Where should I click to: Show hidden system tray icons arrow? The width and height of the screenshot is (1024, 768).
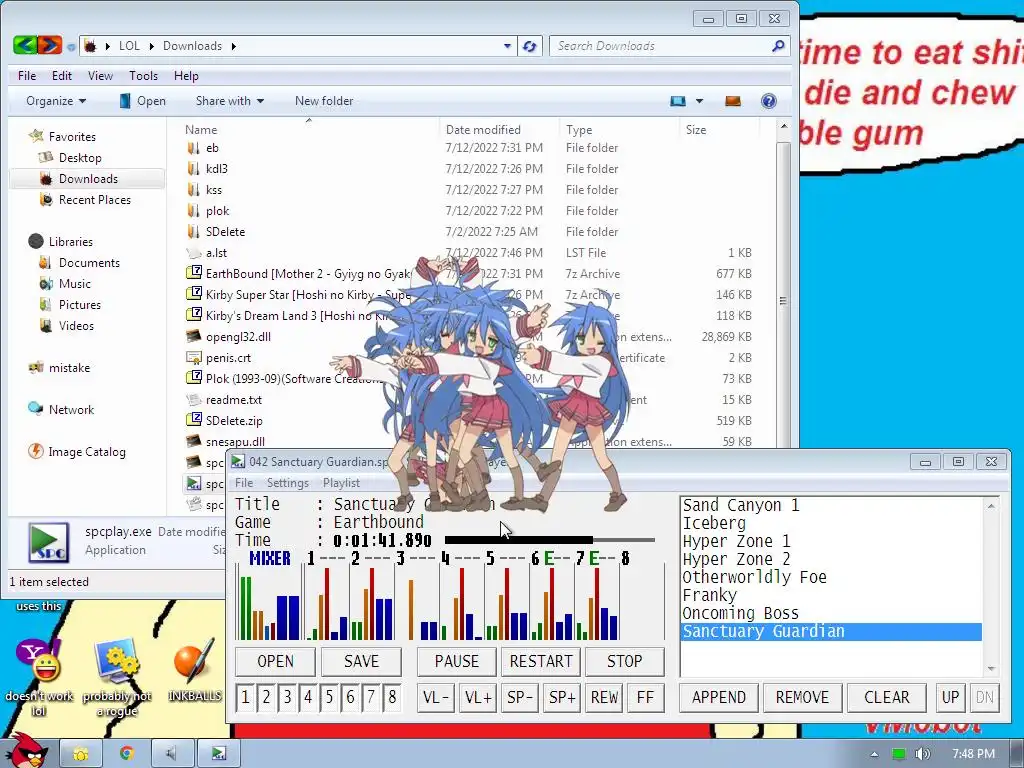click(874, 754)
